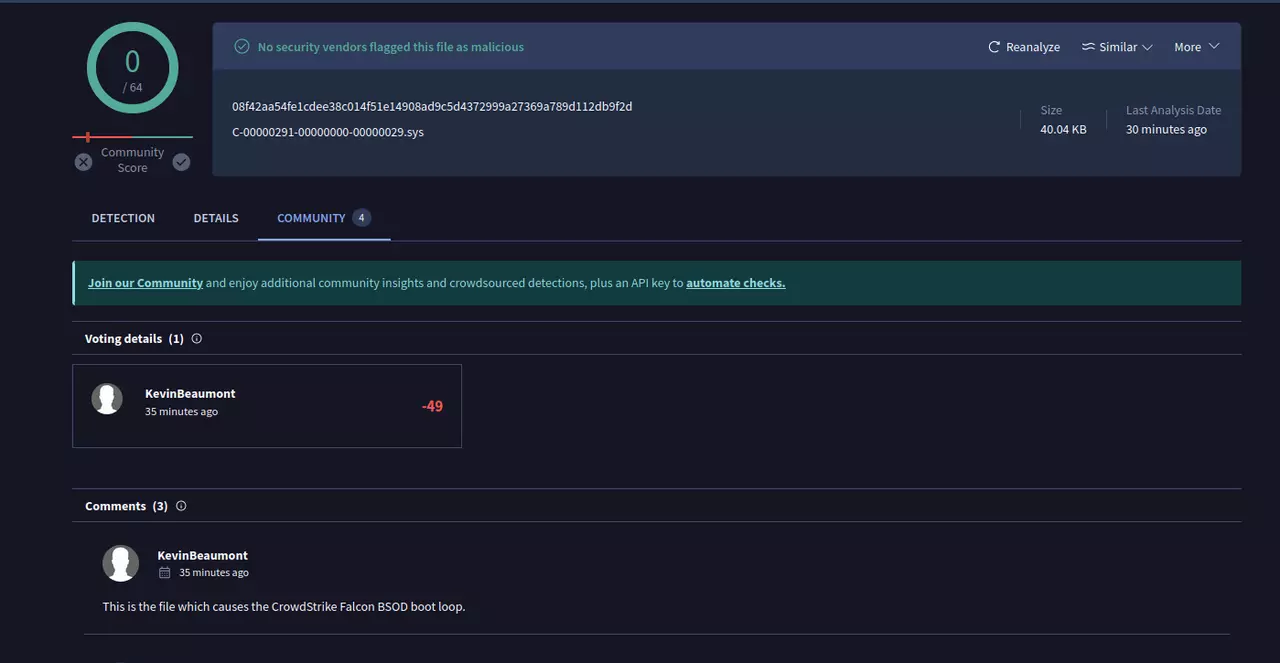
Task: Click the green checkmark status icon
Action: click(x=241, y=47)
